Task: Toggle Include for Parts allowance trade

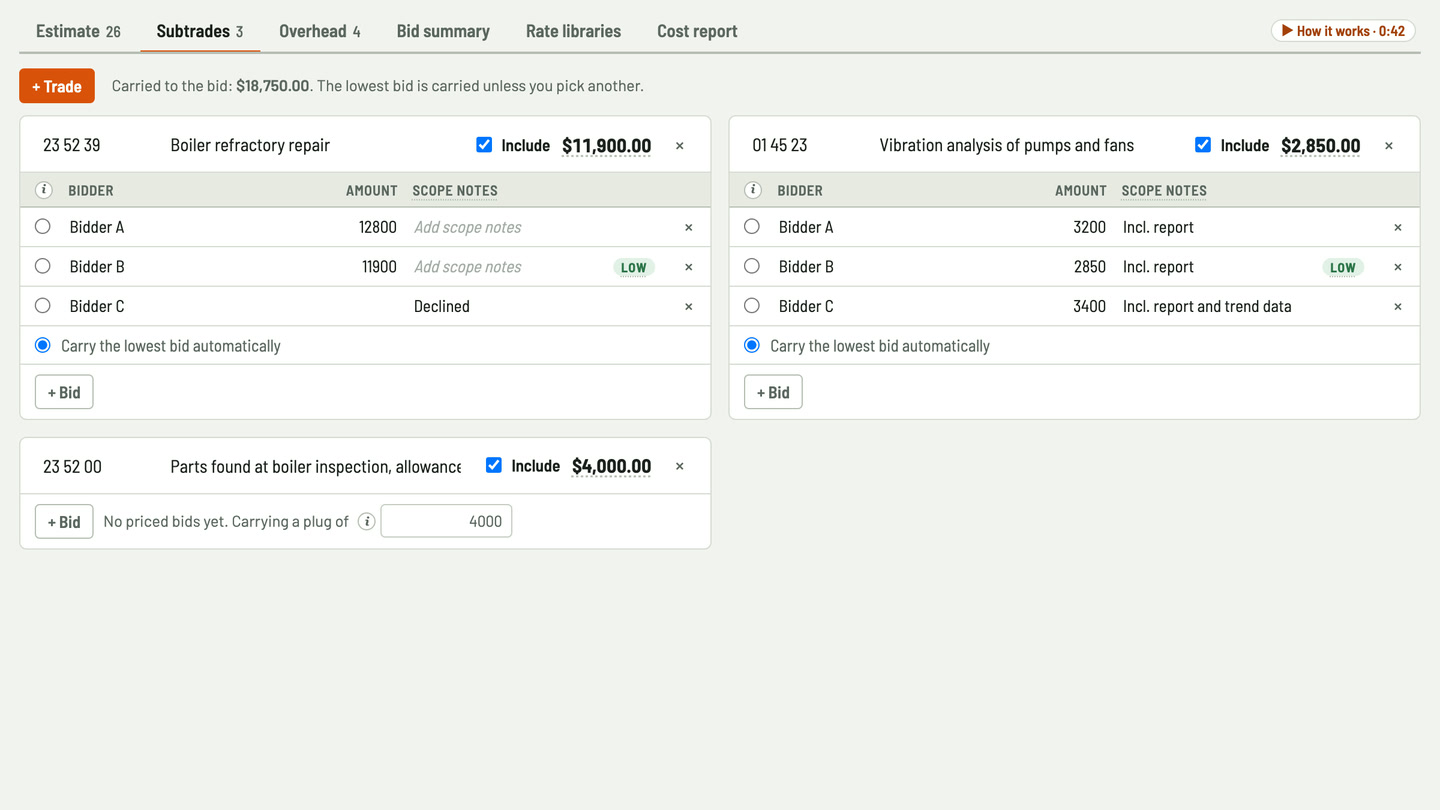Action: [494, 465]
